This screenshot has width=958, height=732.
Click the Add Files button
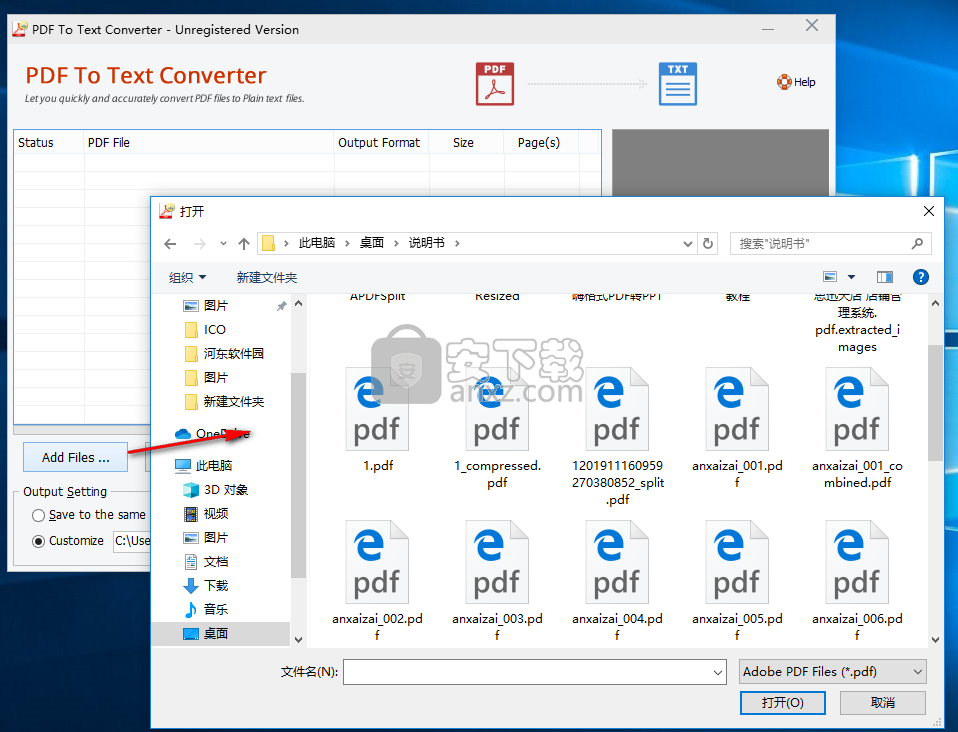coord(76,457)
